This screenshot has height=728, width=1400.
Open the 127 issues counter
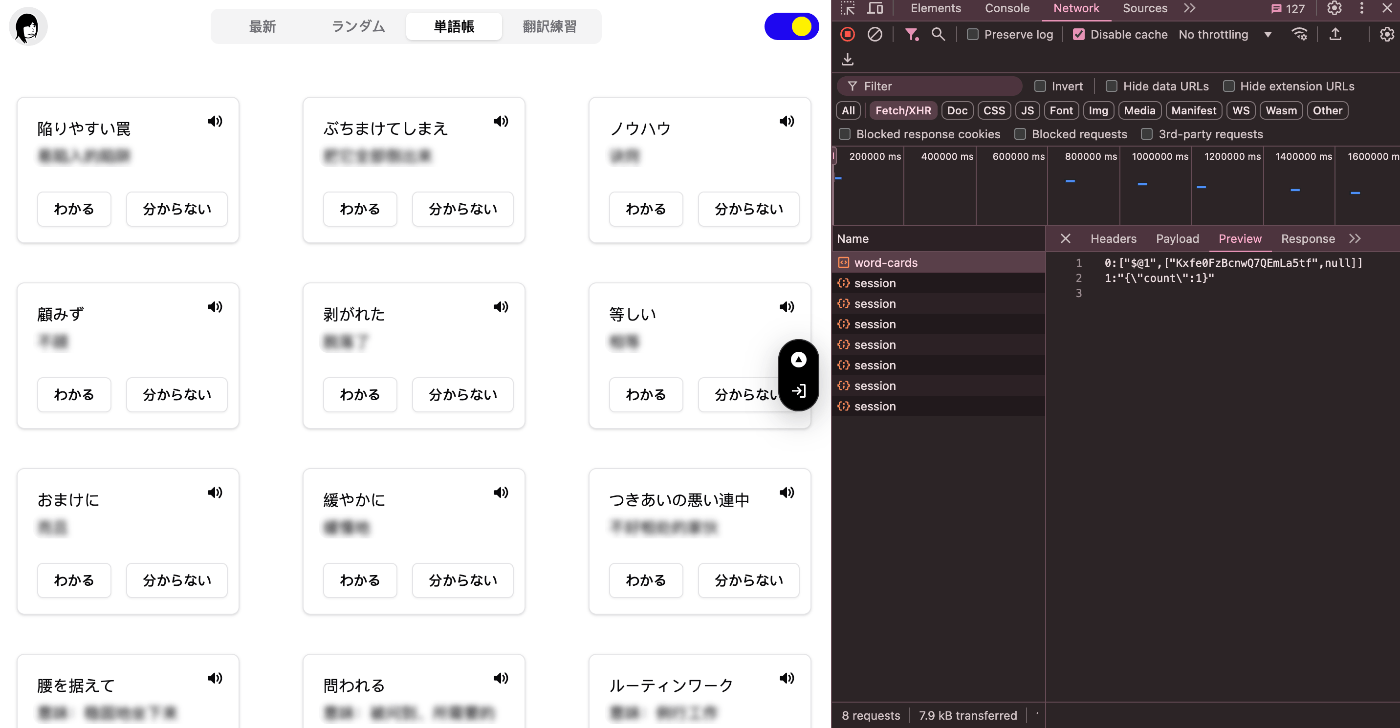coord(1288,8)
